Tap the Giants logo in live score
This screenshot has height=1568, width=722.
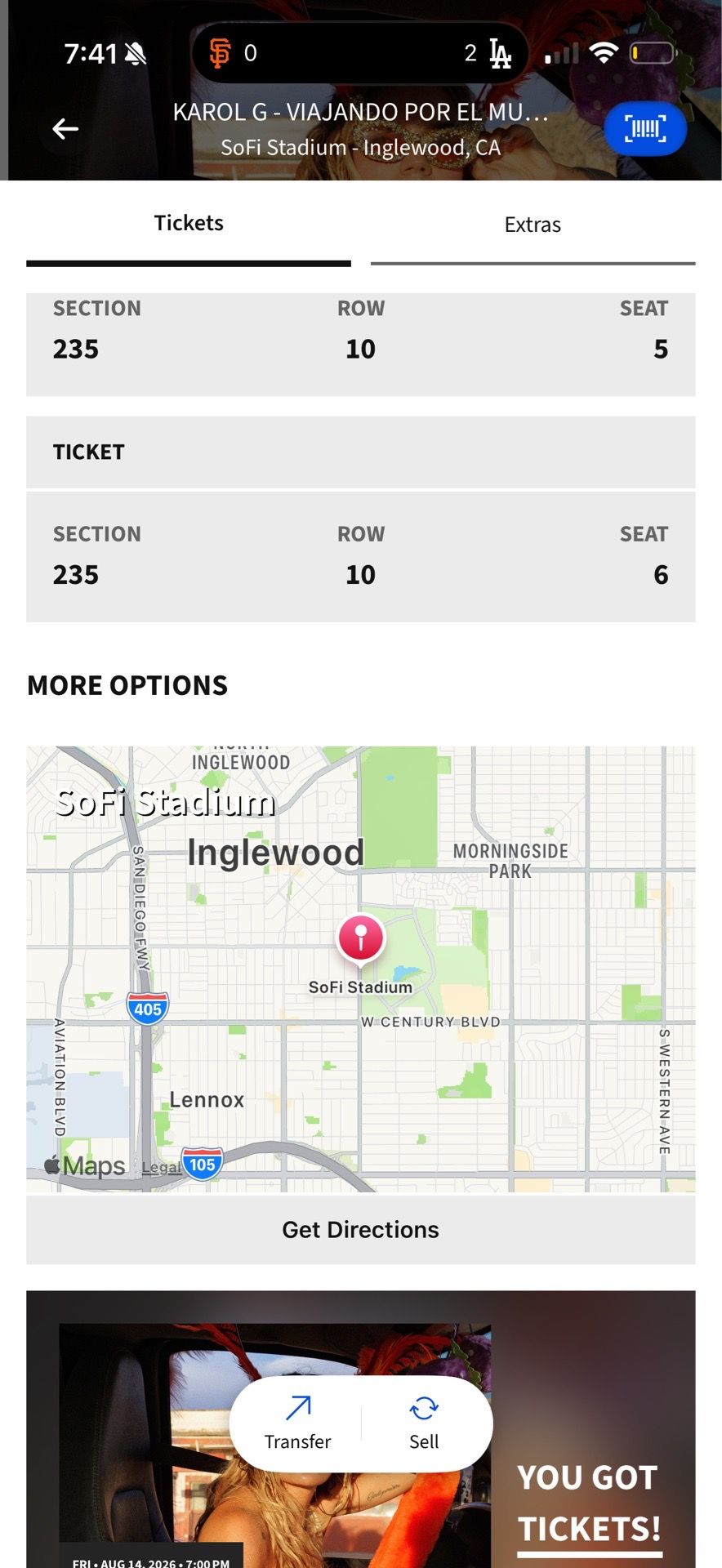pyautogui.click(x=219, y=53)
